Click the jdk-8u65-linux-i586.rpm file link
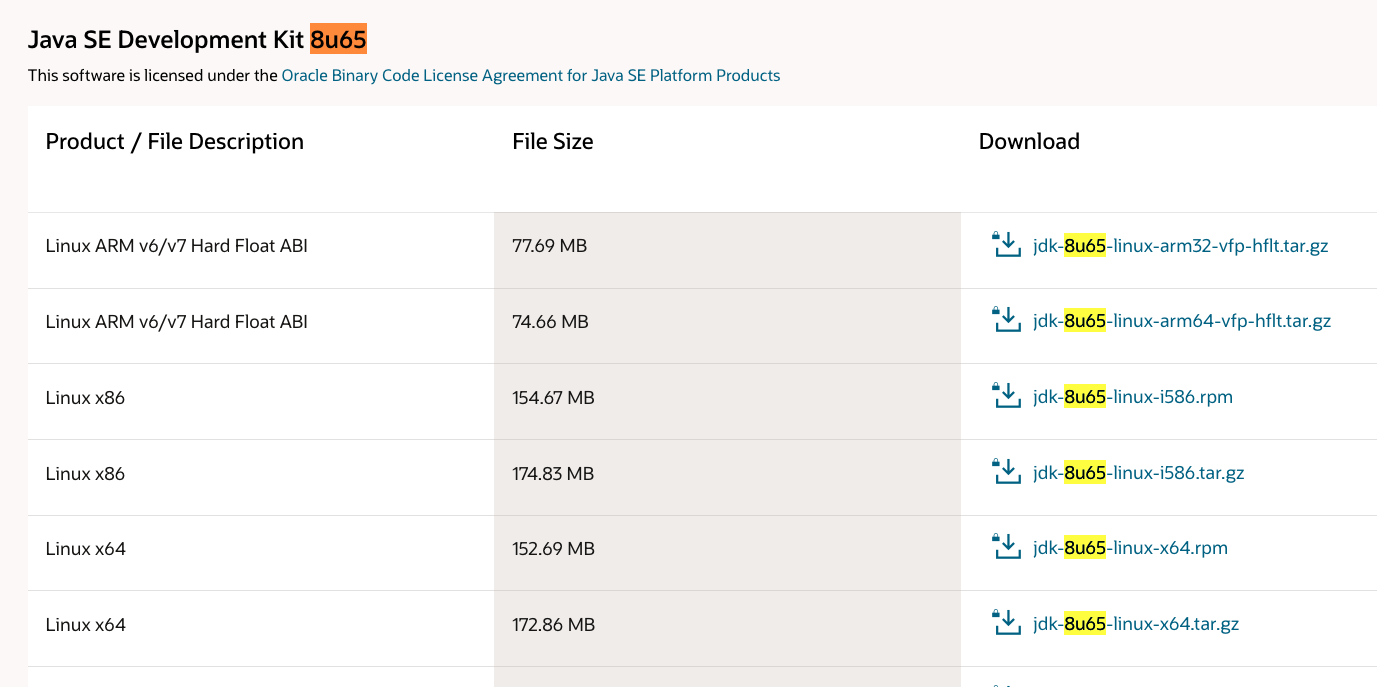1377x687 pixels. coord(1132,397)
